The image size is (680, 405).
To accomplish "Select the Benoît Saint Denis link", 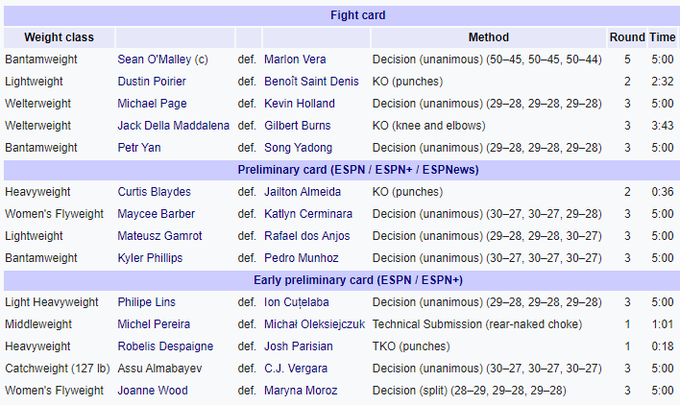I will (312, 81).
